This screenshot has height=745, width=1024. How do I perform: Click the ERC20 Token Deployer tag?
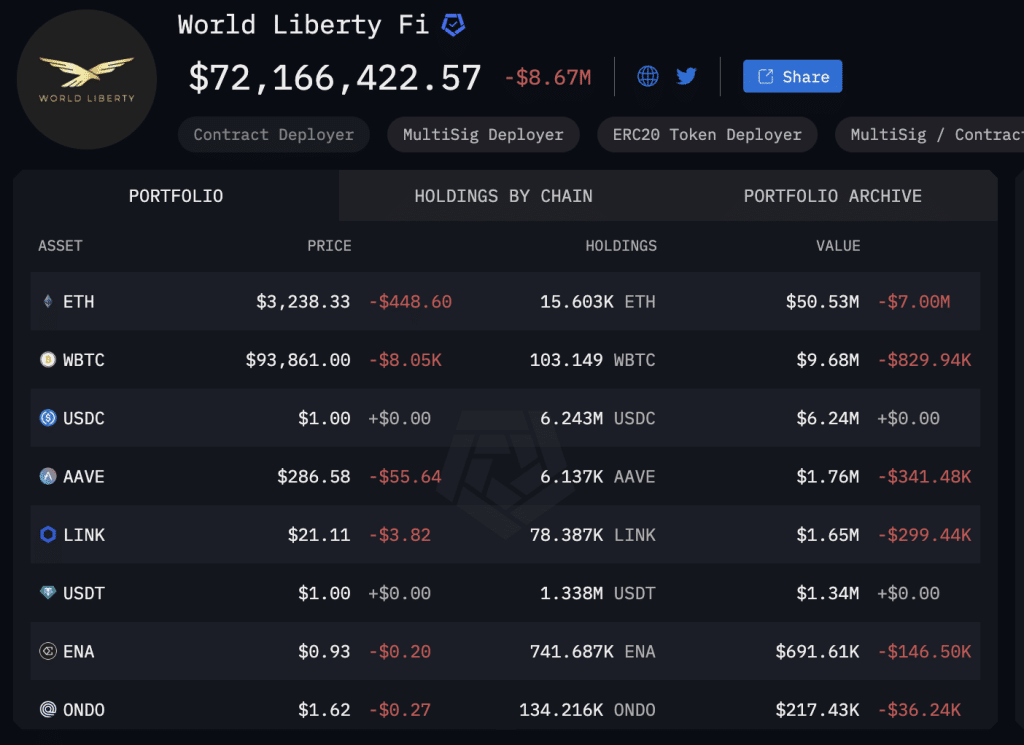(x=707, y=135)
